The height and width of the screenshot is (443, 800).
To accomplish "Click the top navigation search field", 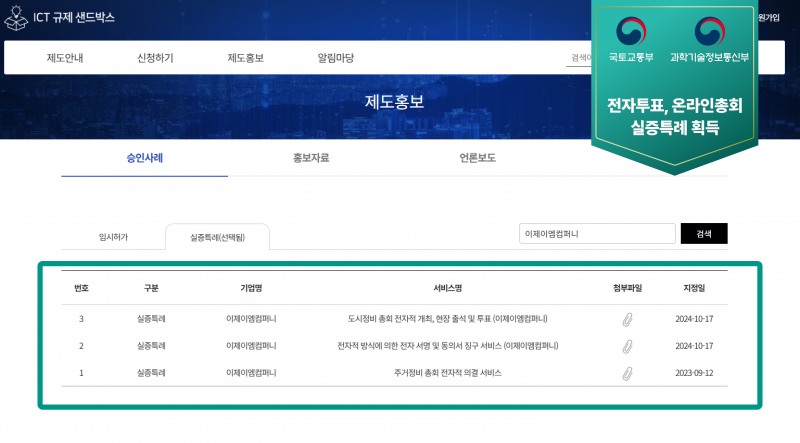I will pyautogui.click(x=580, y=58).
